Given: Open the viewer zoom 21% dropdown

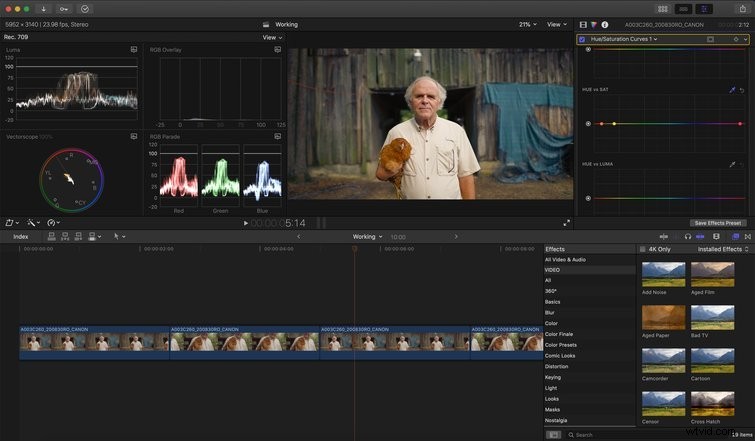Looking at the screenshot, I should [528, 24].
